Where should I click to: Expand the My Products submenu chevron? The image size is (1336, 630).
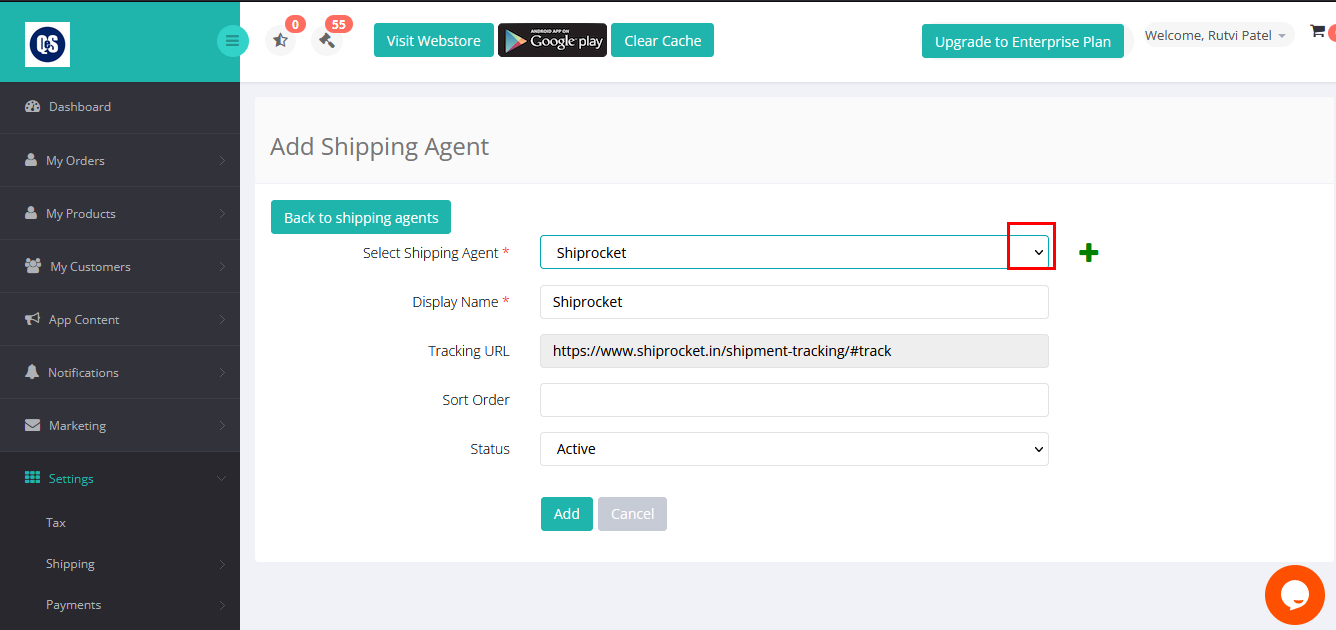221,213
